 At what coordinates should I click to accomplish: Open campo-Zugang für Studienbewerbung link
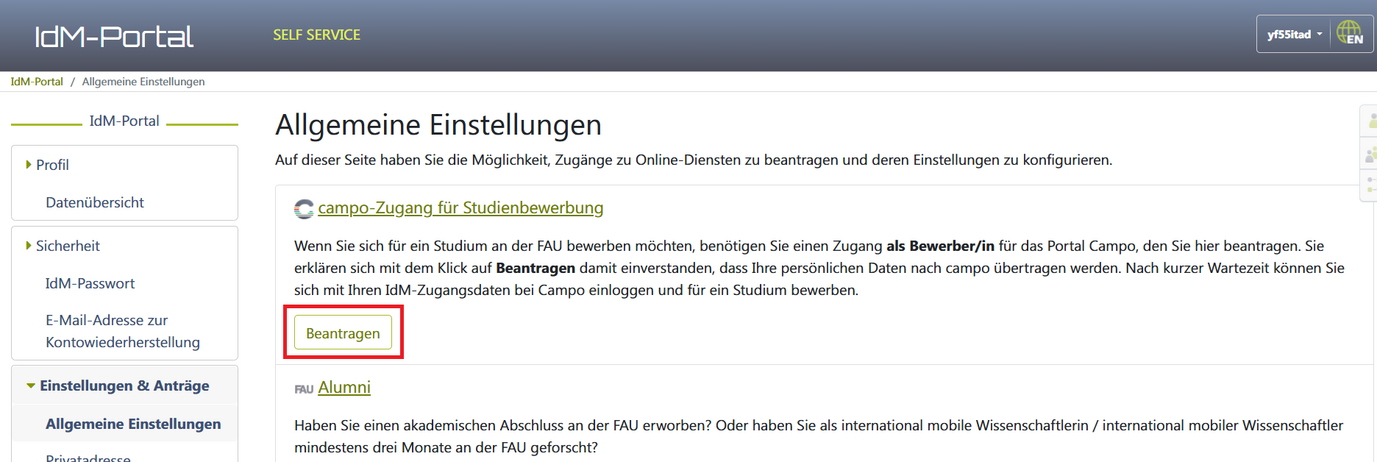click(x=460, y=208)
